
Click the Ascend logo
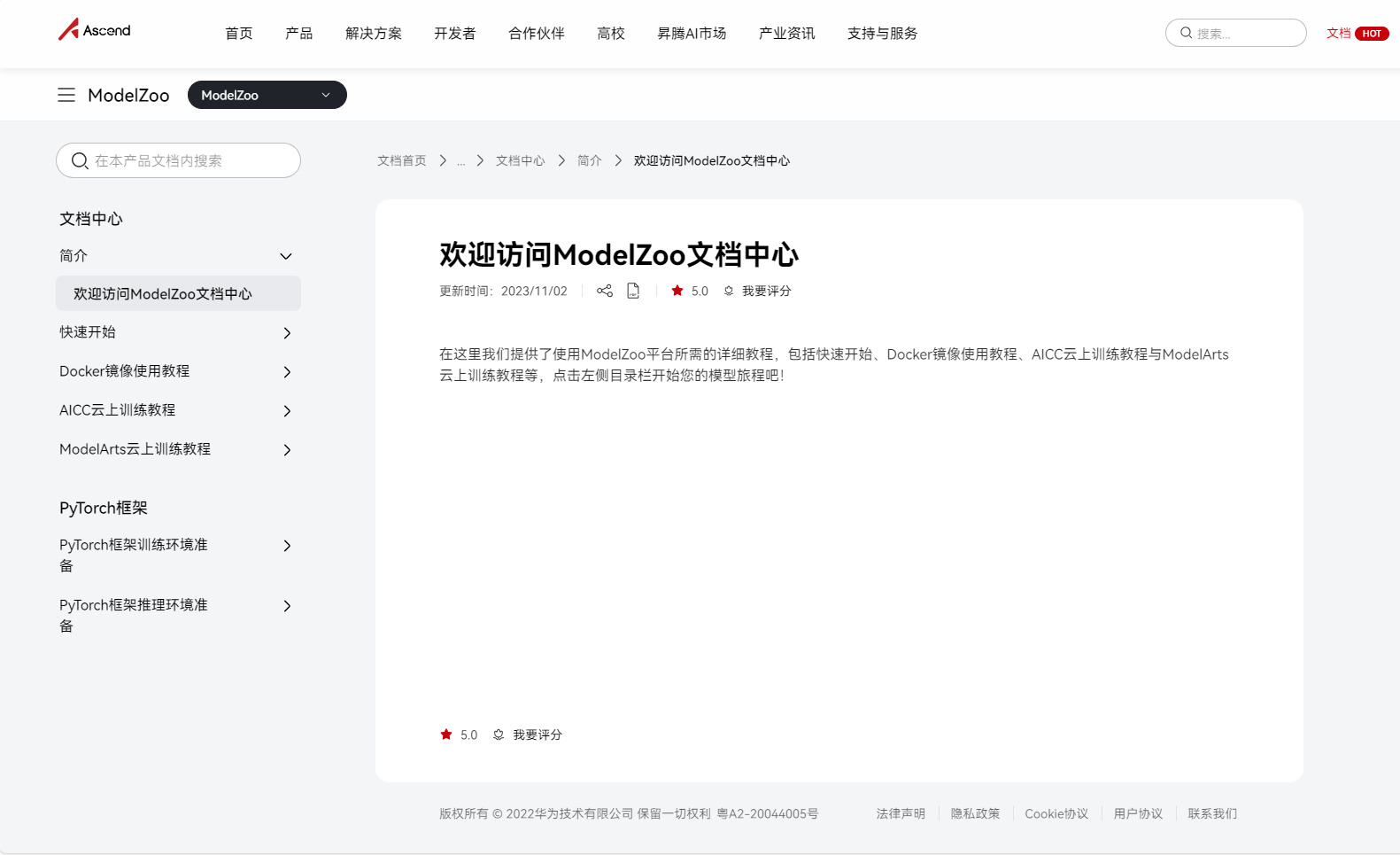point(95,29)
